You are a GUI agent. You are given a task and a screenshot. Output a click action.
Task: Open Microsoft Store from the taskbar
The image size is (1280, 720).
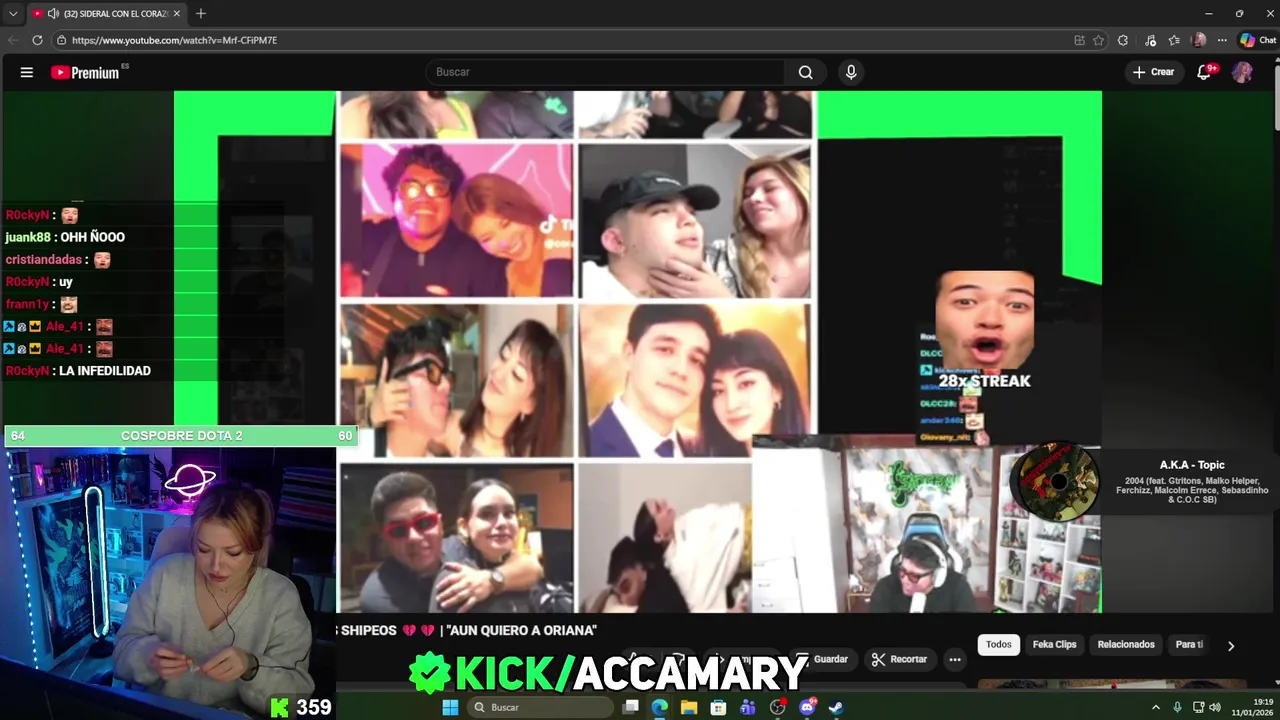[x=718, y=707]
